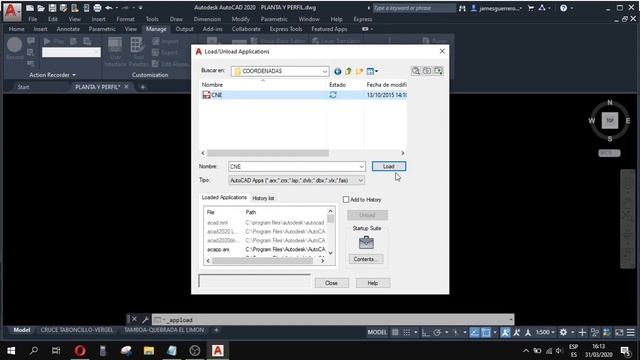Screen dimensions: 640x360
Task: Open the dialog Views menu dropdown
Action: tap(372, 71)
